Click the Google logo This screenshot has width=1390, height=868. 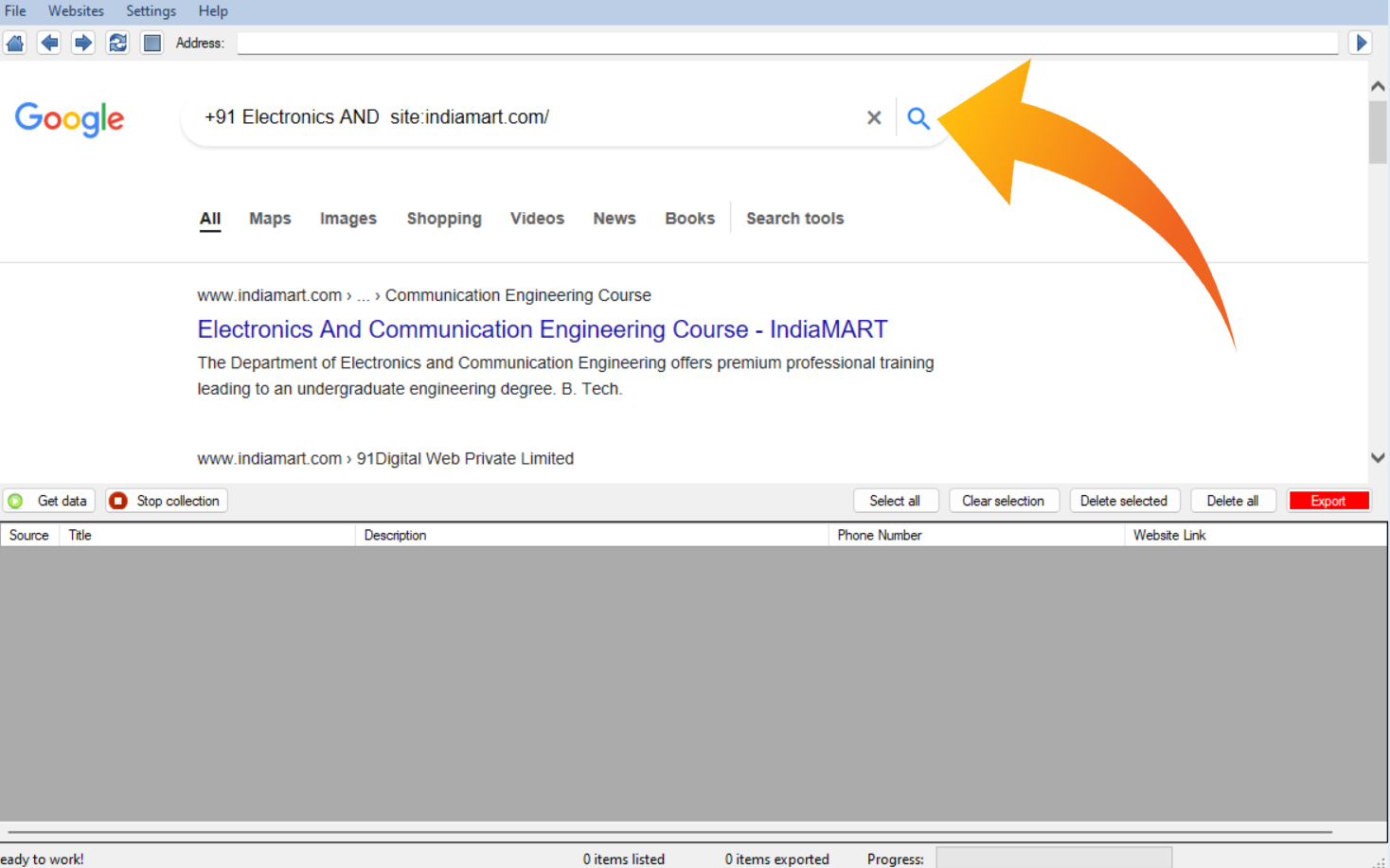(69, 119)
